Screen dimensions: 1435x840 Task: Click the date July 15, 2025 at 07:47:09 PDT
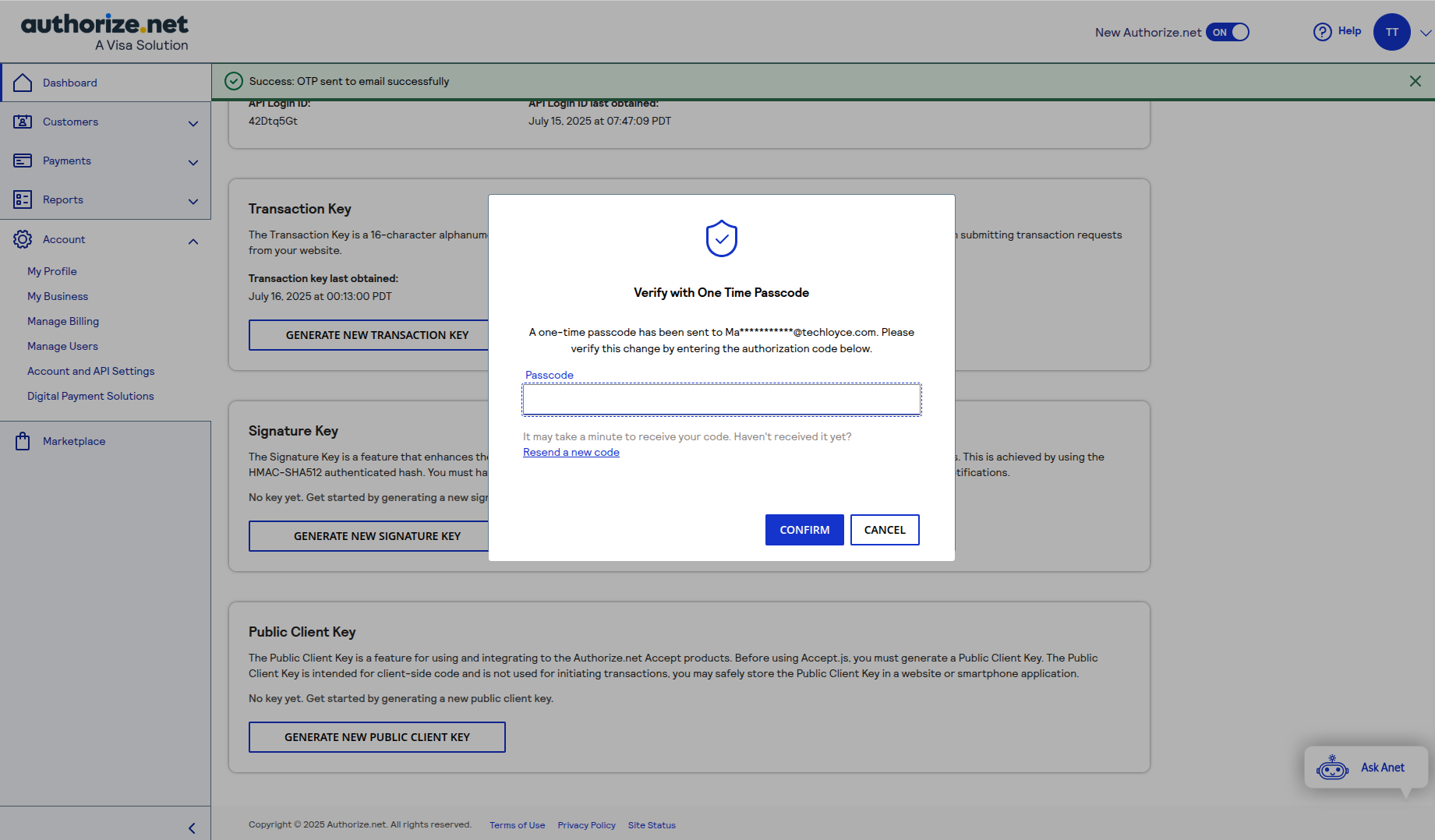tap(600, 121)
